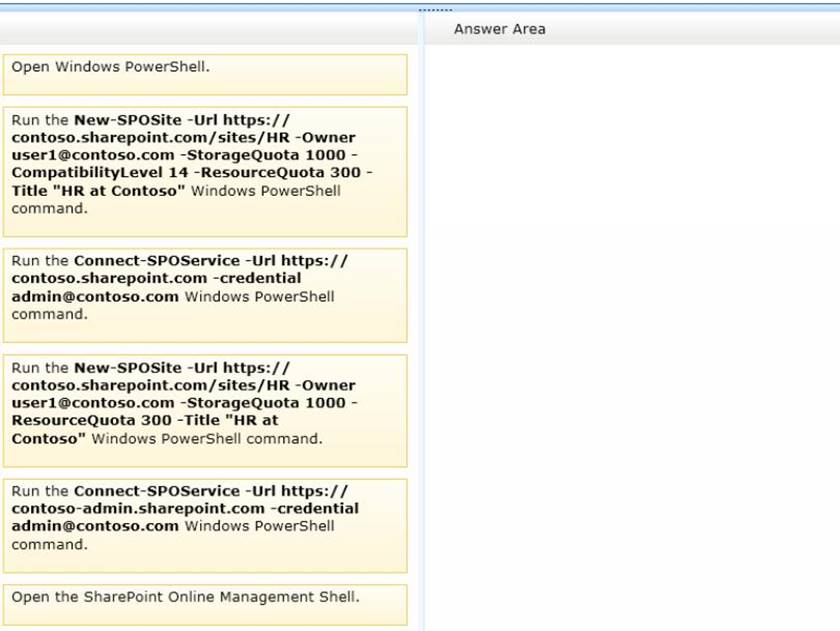Click the dotted splitter handle at top
The height and width of the screenshot is (631, 840).
click(435, 10)
